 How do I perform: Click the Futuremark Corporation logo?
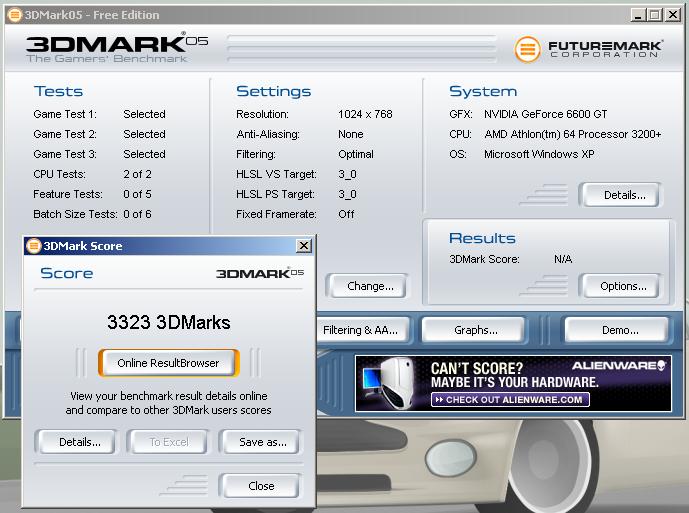(x=588, y=48)
